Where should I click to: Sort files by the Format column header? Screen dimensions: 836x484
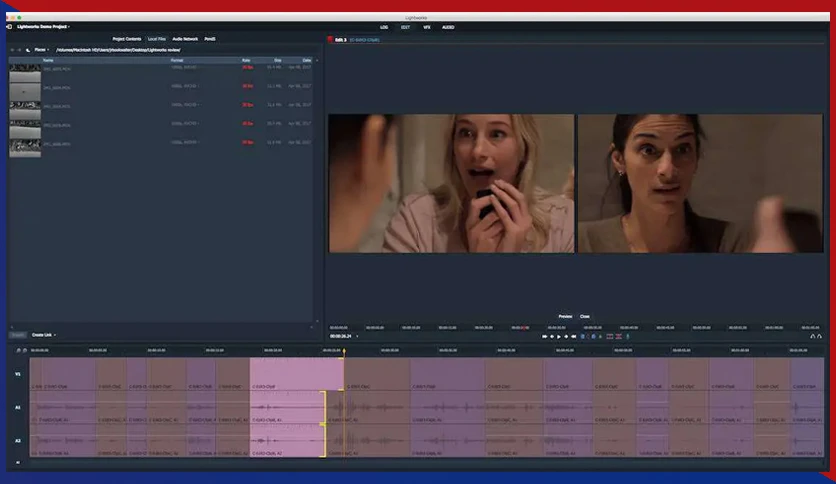[x=177, y=60]
